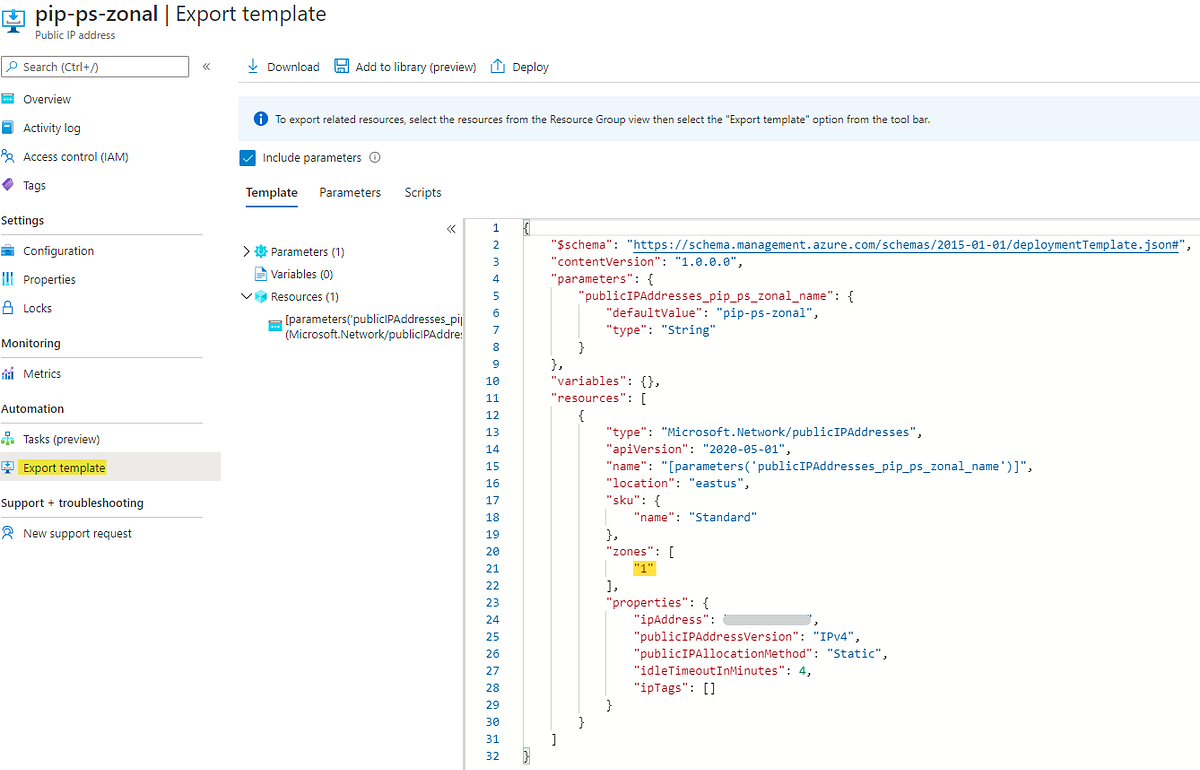Collapse the left navigation menu
The image size is (1200, 770).
coord(206,67)
